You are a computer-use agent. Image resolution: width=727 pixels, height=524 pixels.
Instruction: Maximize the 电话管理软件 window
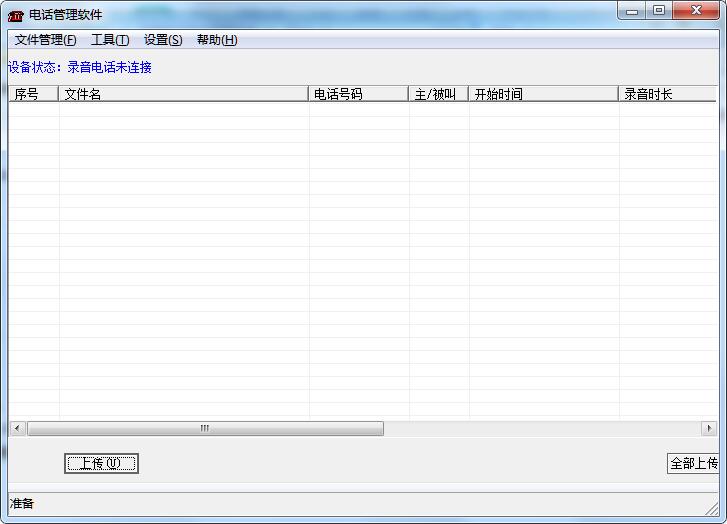click(x=658, y=11)
